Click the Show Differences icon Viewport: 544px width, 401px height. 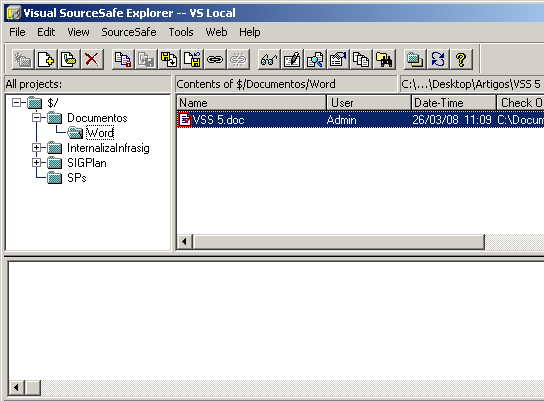(x=315, y=59)
